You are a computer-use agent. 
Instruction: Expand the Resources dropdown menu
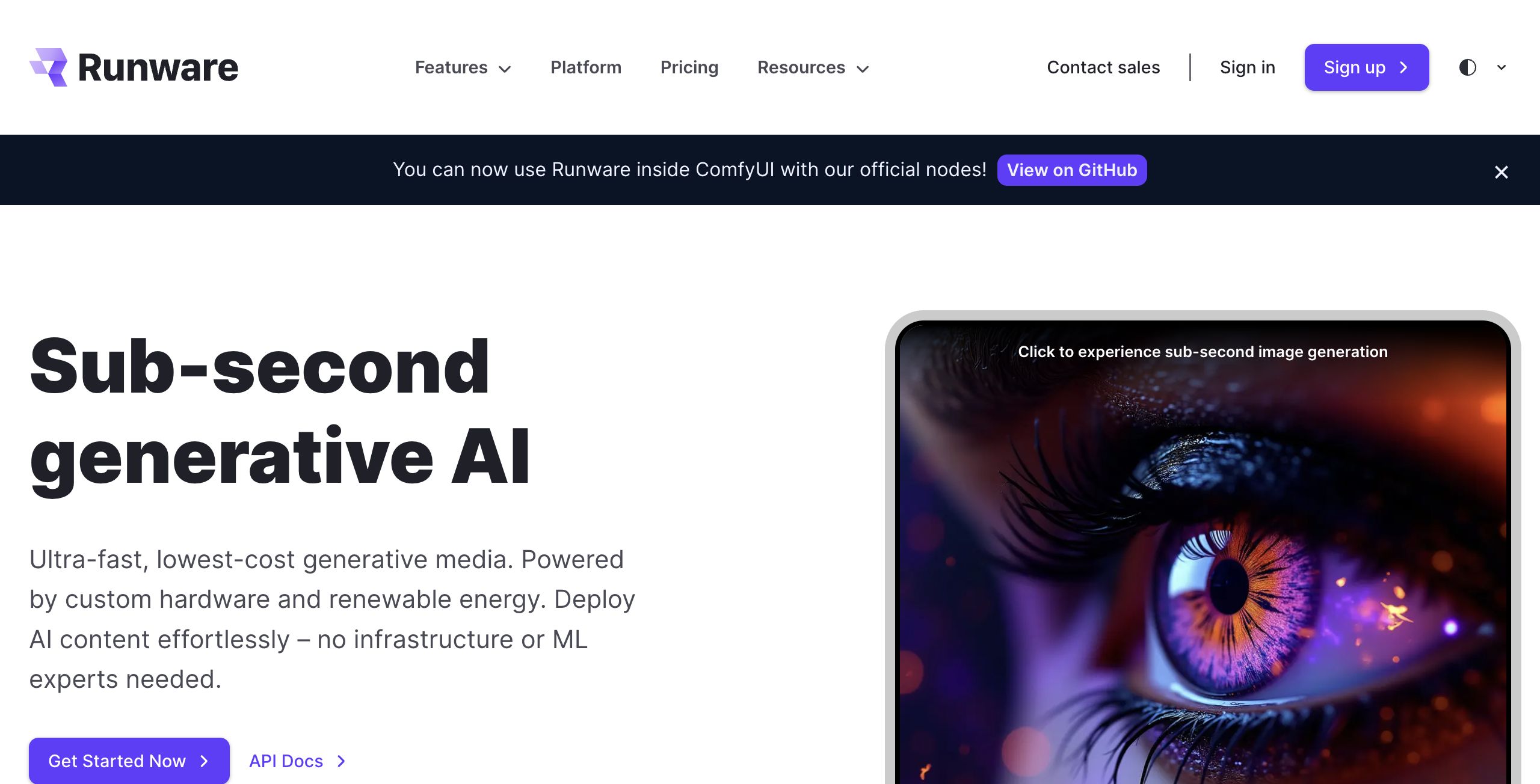[813, 67]
